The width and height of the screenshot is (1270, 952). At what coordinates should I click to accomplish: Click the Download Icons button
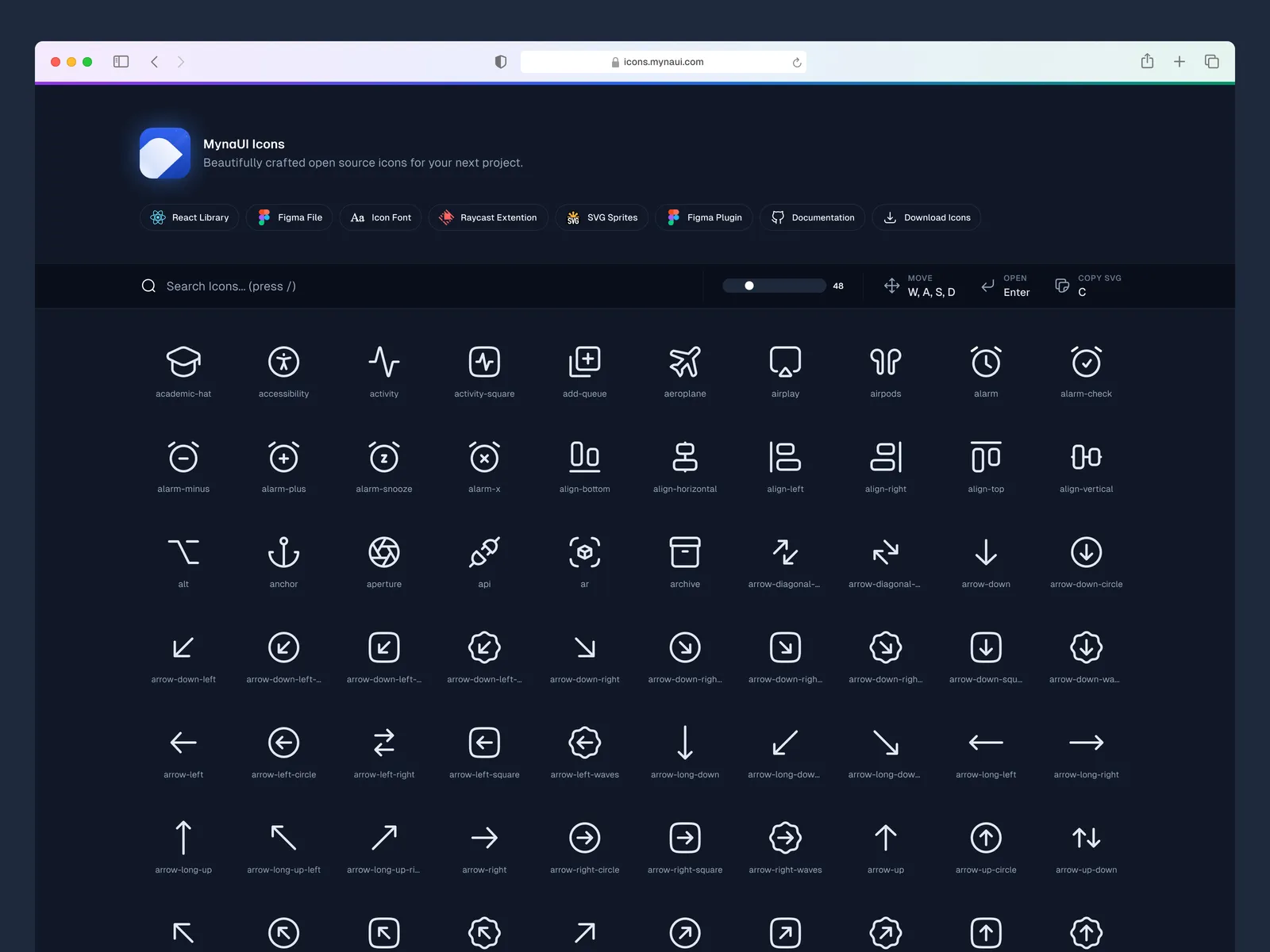(x=926, y=217)
